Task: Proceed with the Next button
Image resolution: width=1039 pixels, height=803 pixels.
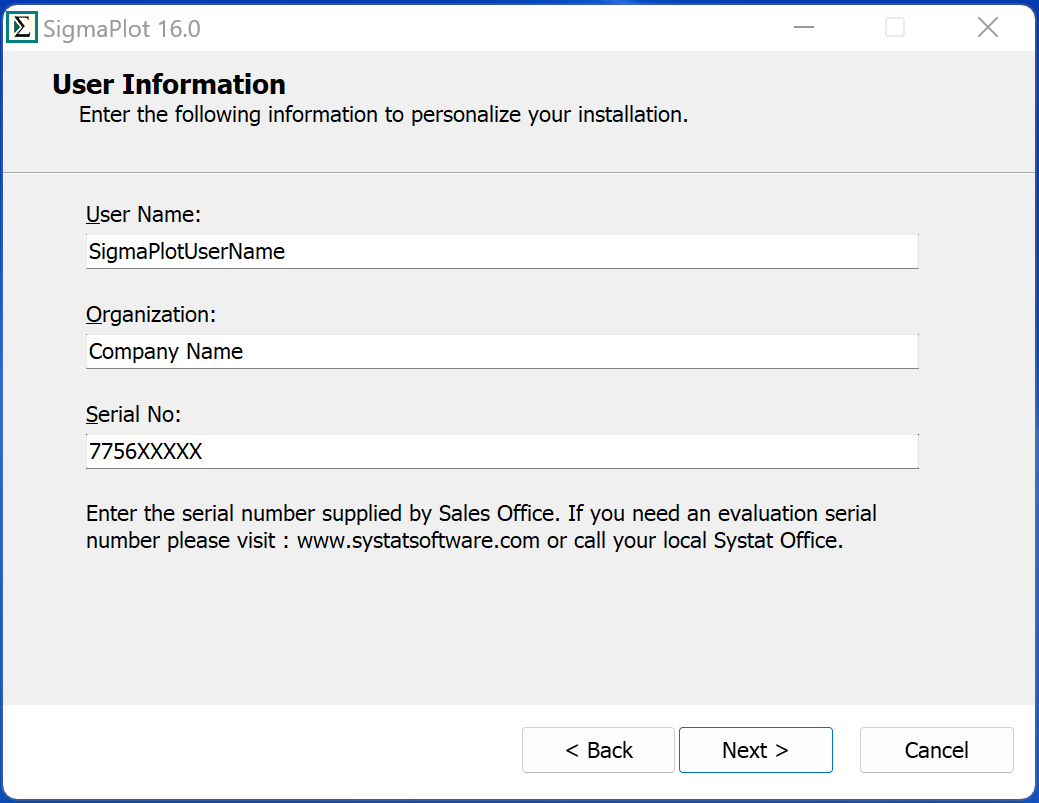Action: coord(755,750)
